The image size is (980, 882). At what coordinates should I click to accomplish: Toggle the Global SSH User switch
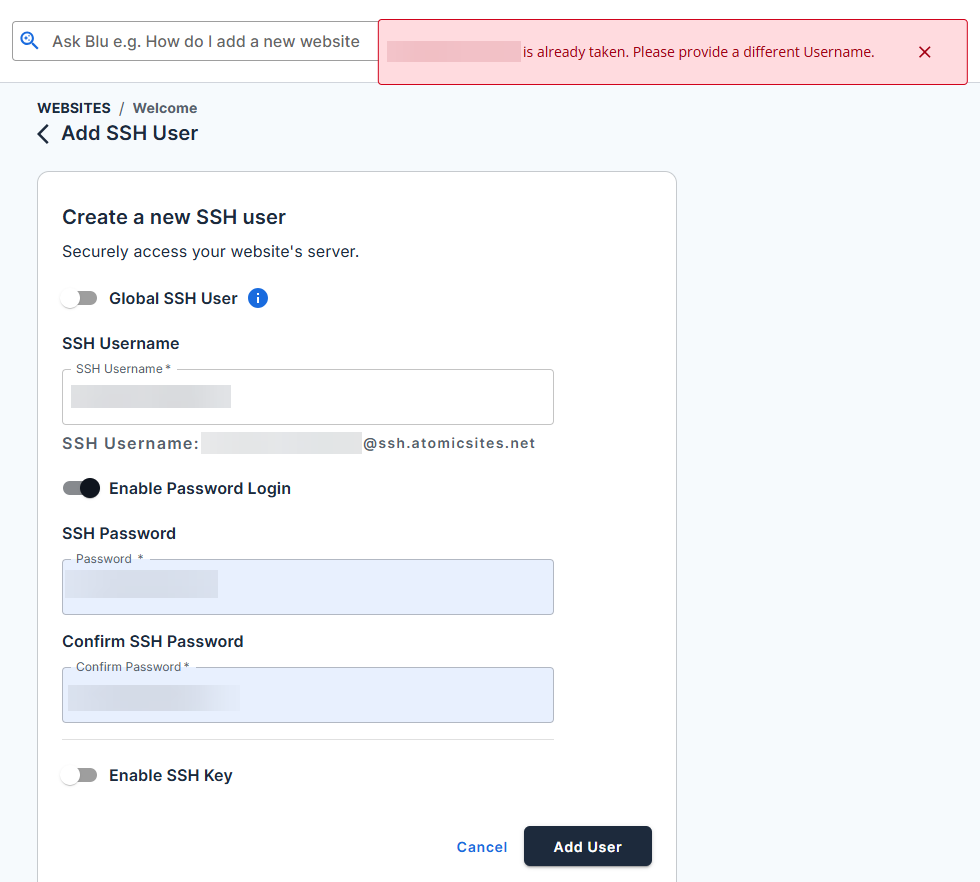[x=79, y=298]
